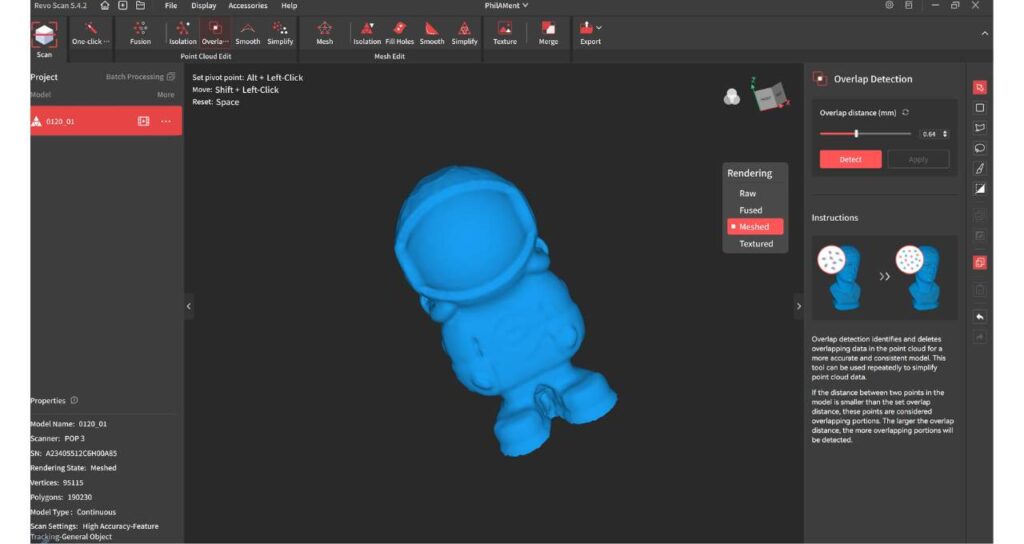Click More in Project panel
This screenshot has width=1024, height=544.
(x=166, y=95)
